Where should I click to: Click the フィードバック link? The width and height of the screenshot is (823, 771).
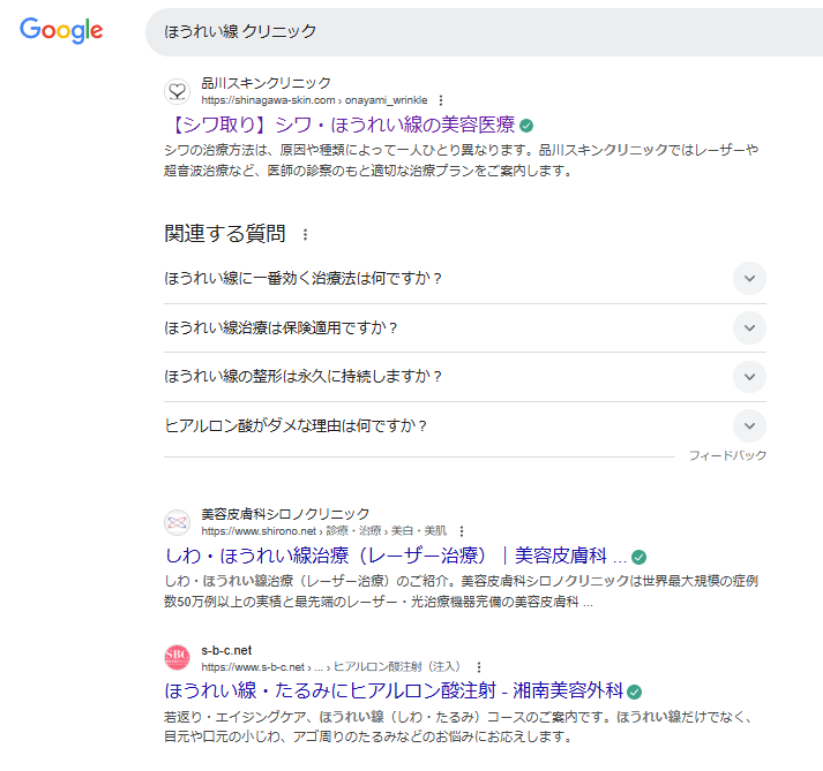728,454
